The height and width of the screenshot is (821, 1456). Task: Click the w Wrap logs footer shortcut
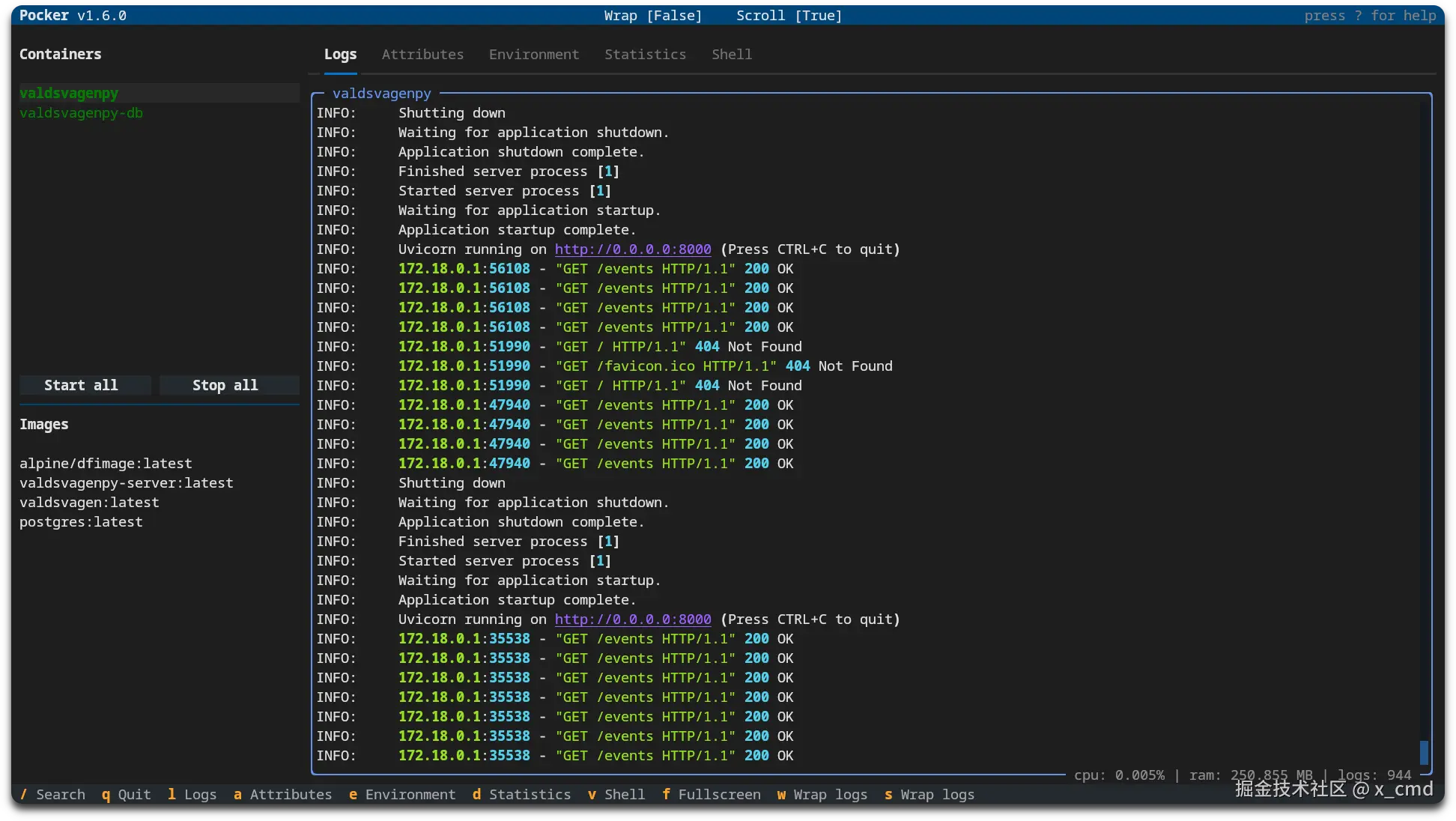822,795
